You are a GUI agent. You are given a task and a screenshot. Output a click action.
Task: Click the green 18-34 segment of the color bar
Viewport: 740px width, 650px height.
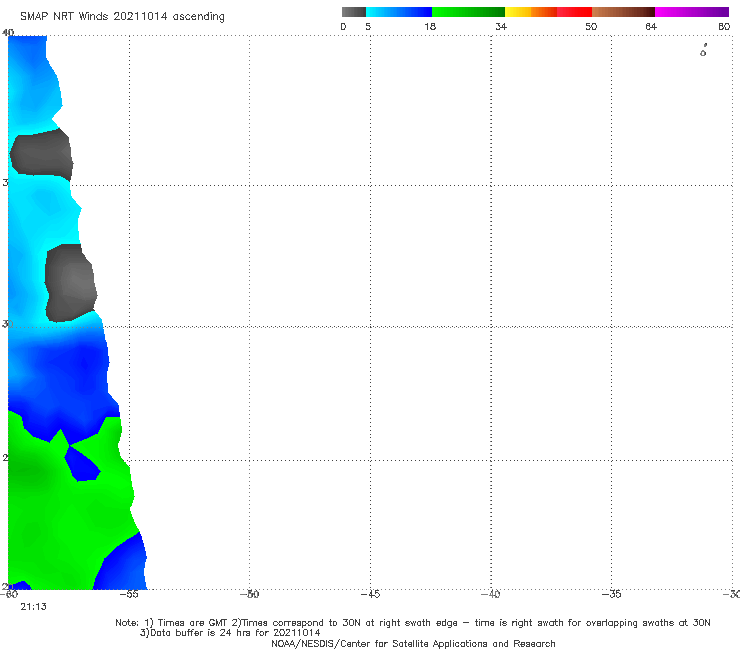pos(468,12)
